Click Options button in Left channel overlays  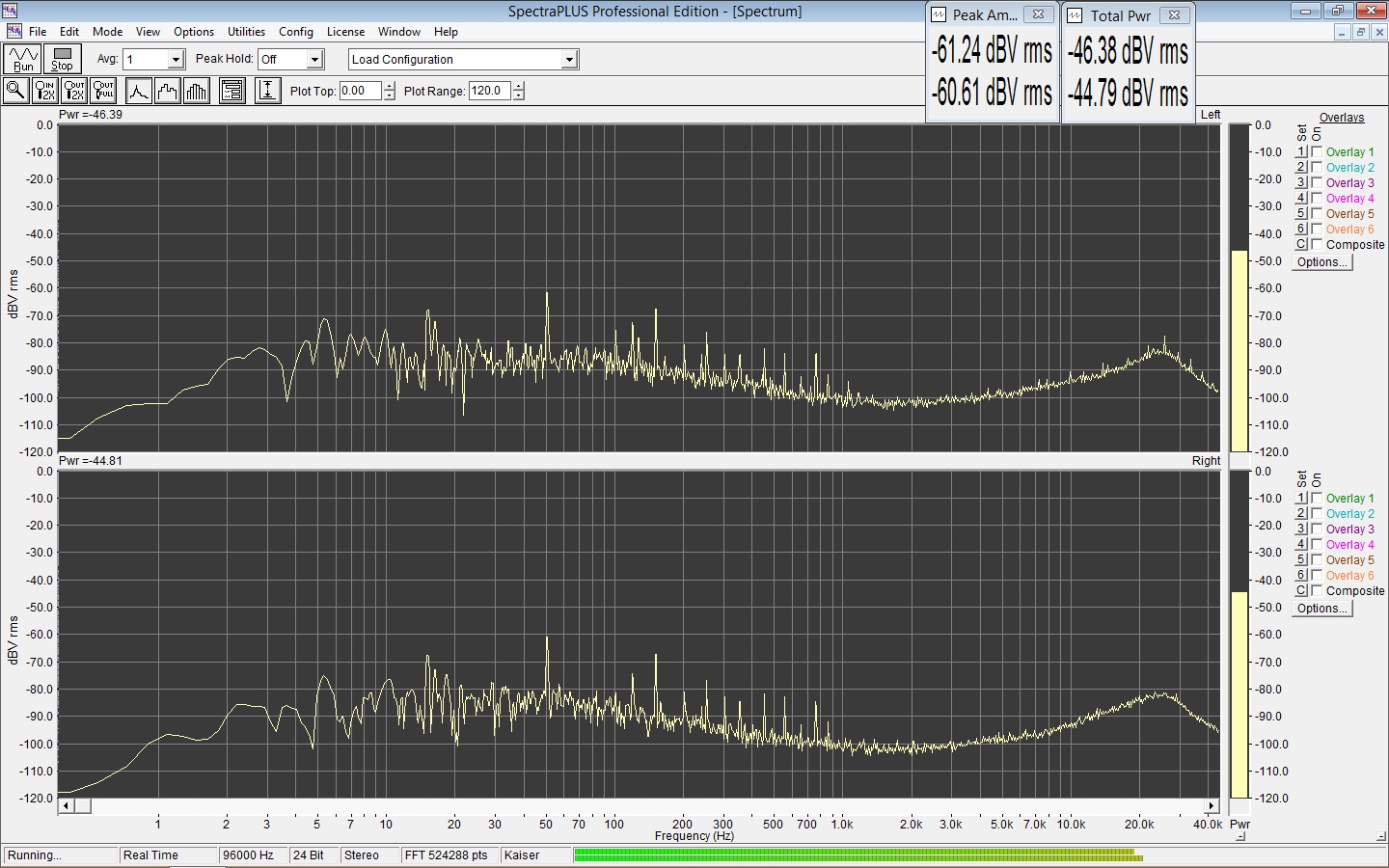1322,262
